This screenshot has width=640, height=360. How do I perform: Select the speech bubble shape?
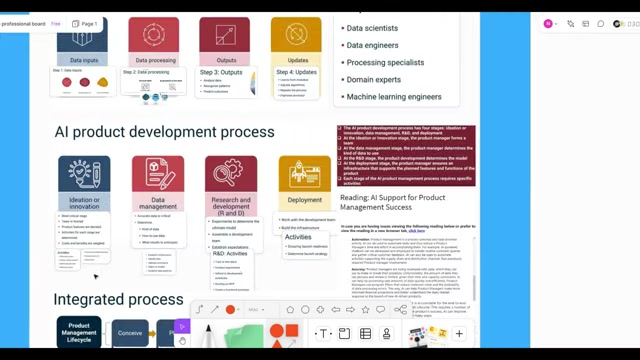[380, 310]
